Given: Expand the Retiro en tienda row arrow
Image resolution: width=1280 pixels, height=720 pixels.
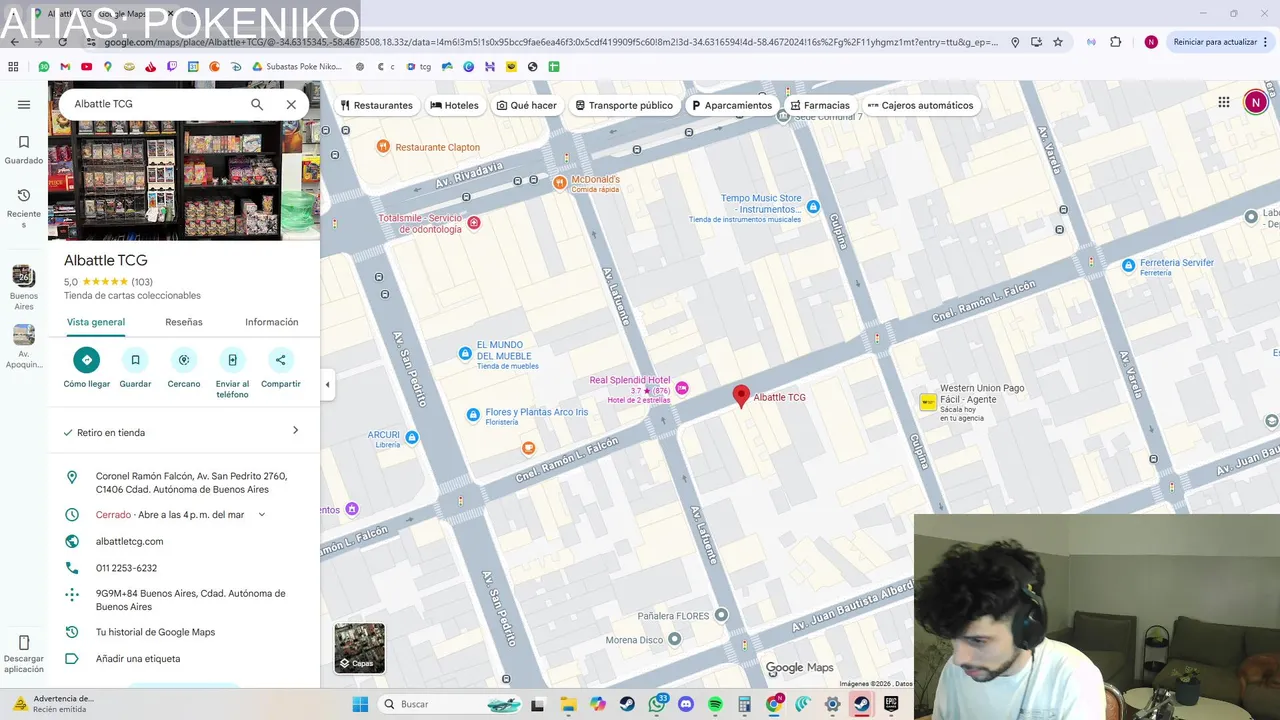Looking at the screenshot, I should point(295,431).
